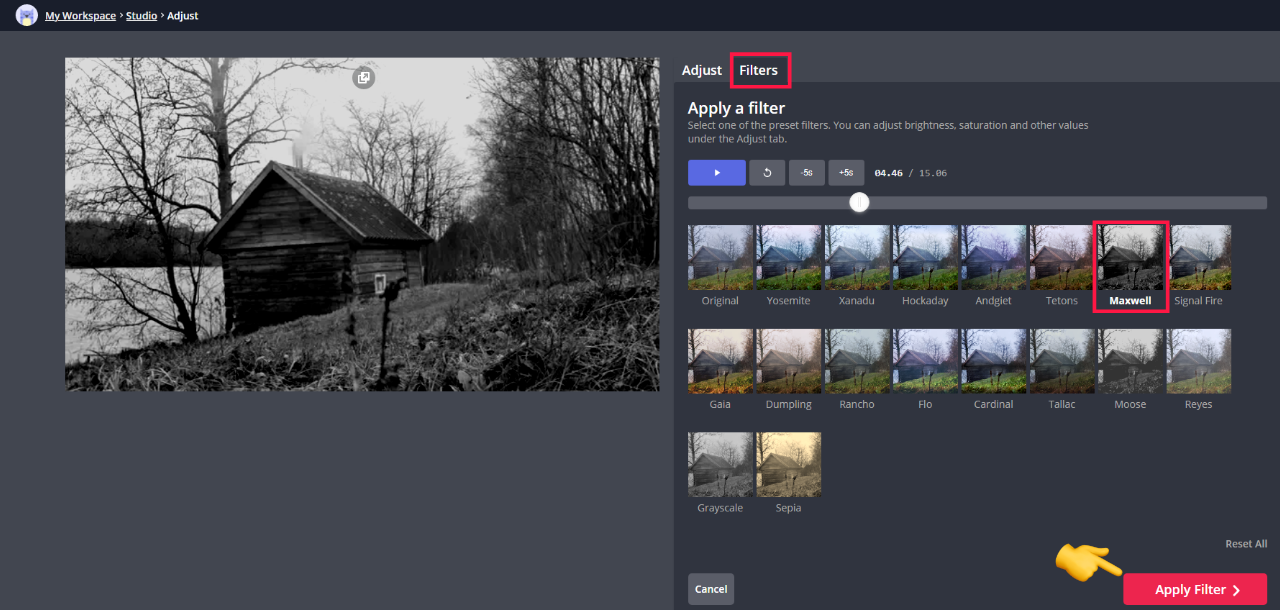Play the video preview
The width and height of the screenshot is (1280, 610).
[716, 172]
